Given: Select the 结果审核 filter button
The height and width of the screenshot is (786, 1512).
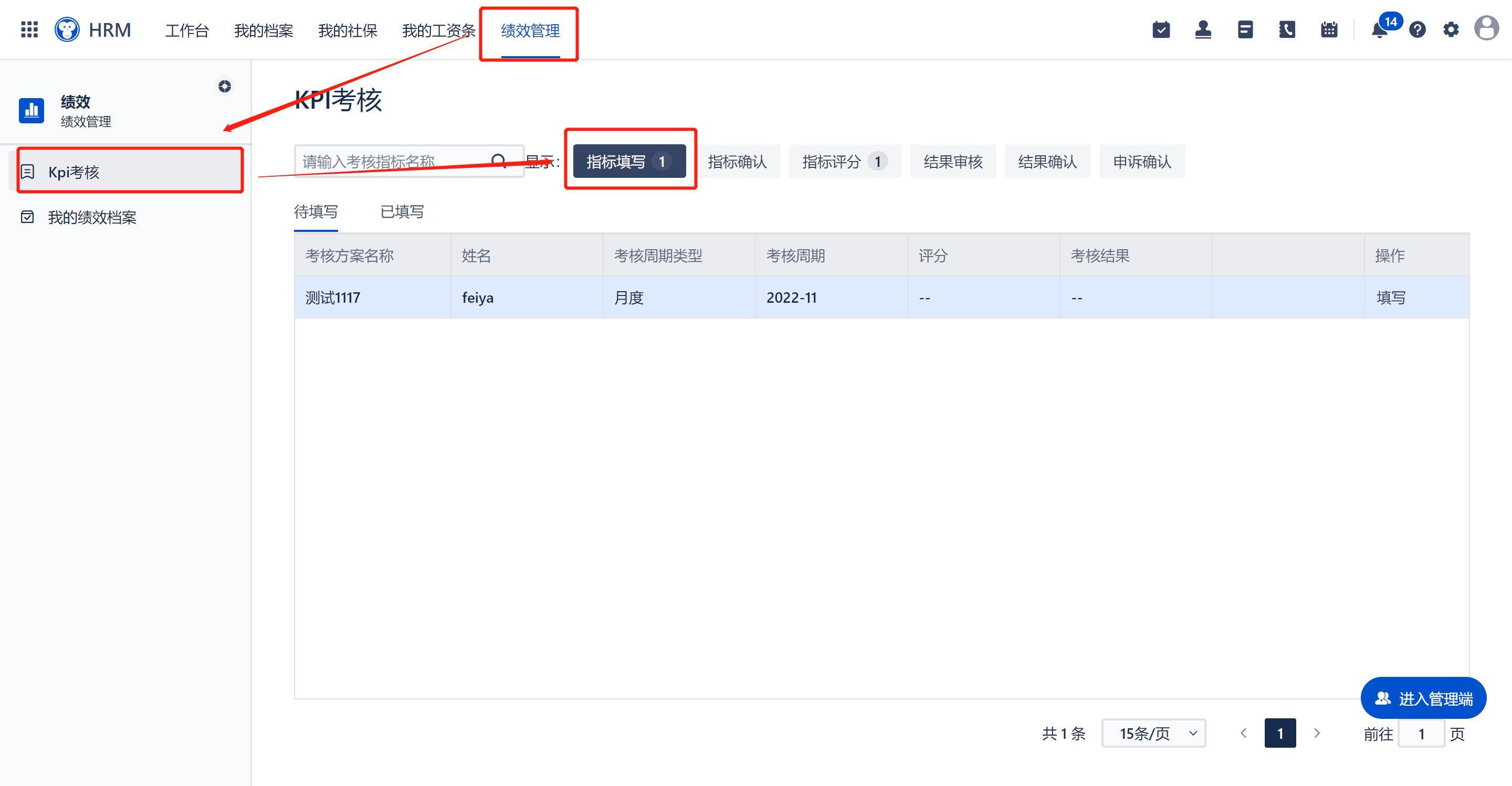Looking at the screenshot, I should tap(953, 161).
